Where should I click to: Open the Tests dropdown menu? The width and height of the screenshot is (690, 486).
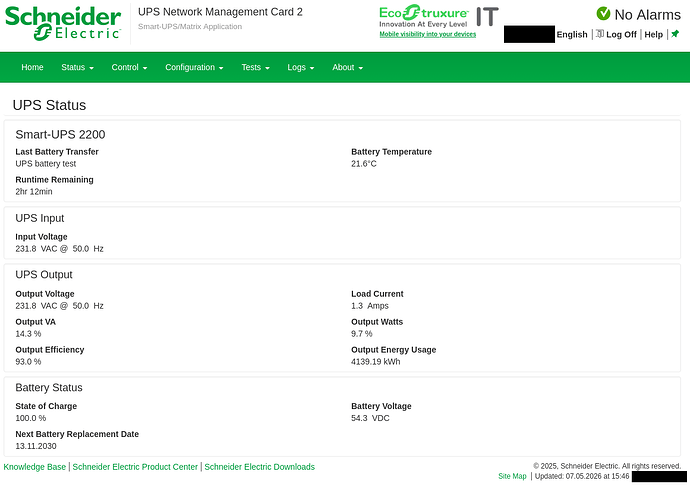(255, 67)
